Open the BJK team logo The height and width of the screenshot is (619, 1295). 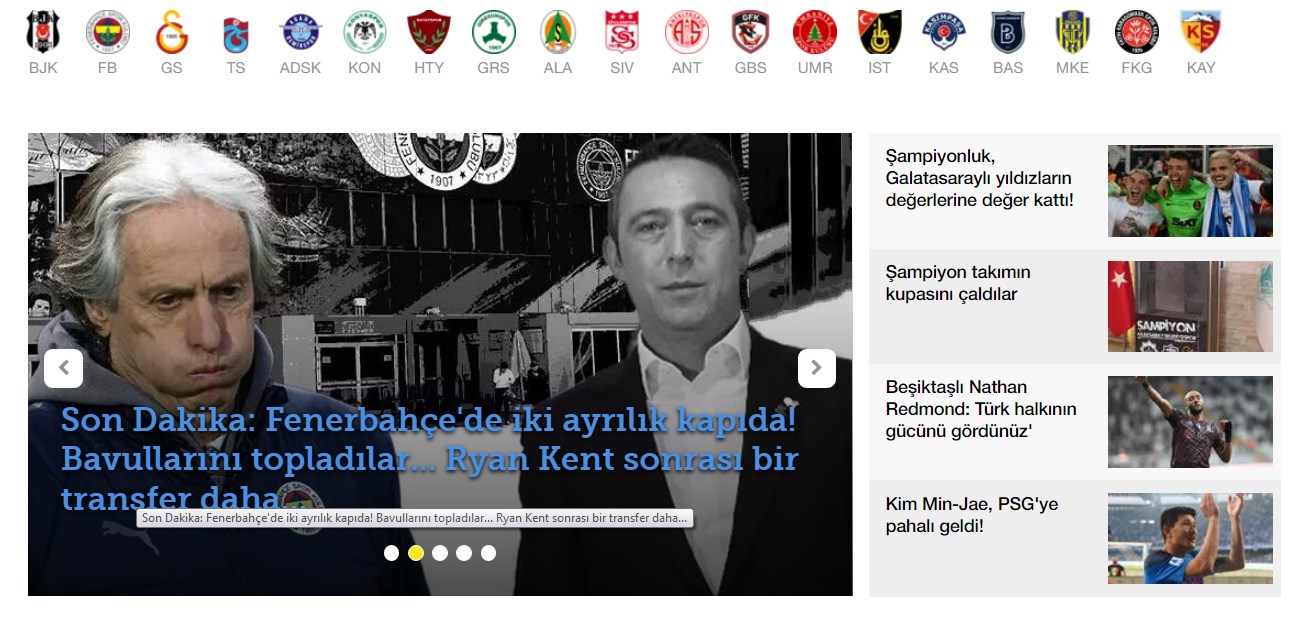tap(43, 32)
